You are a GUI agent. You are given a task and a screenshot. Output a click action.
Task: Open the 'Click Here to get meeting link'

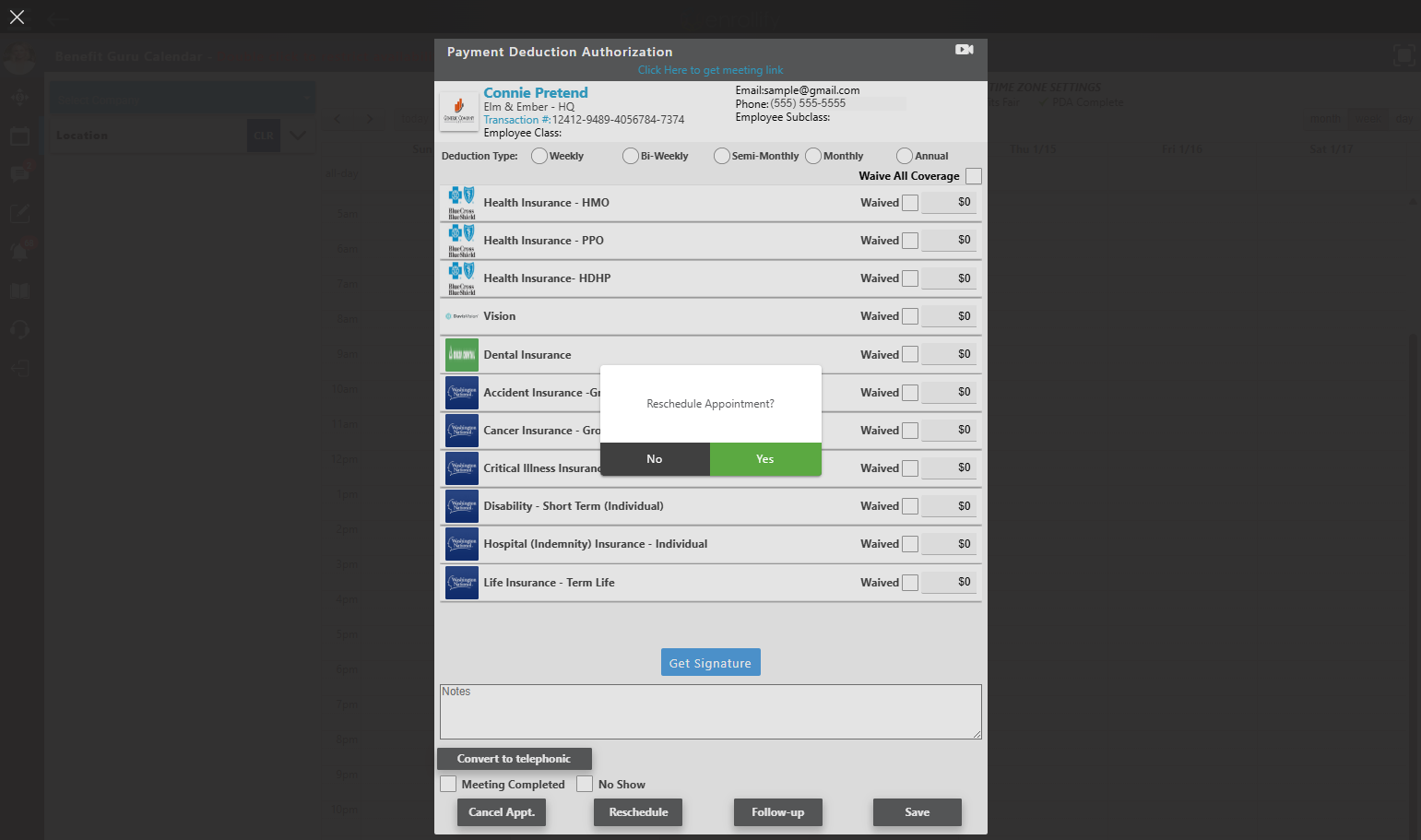[710, 70]
